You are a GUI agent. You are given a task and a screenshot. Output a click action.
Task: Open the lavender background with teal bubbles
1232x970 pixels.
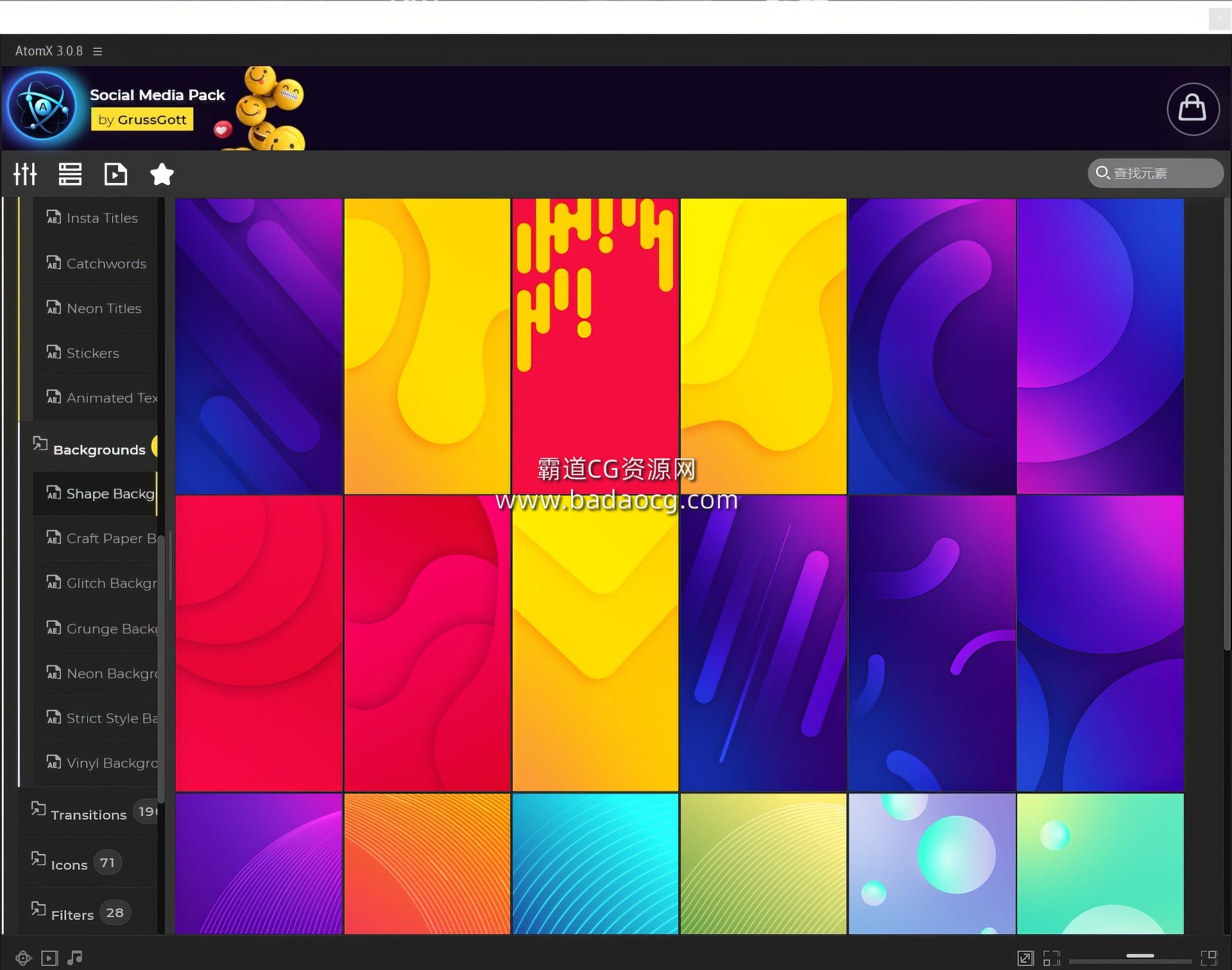[x=932, y=863]
